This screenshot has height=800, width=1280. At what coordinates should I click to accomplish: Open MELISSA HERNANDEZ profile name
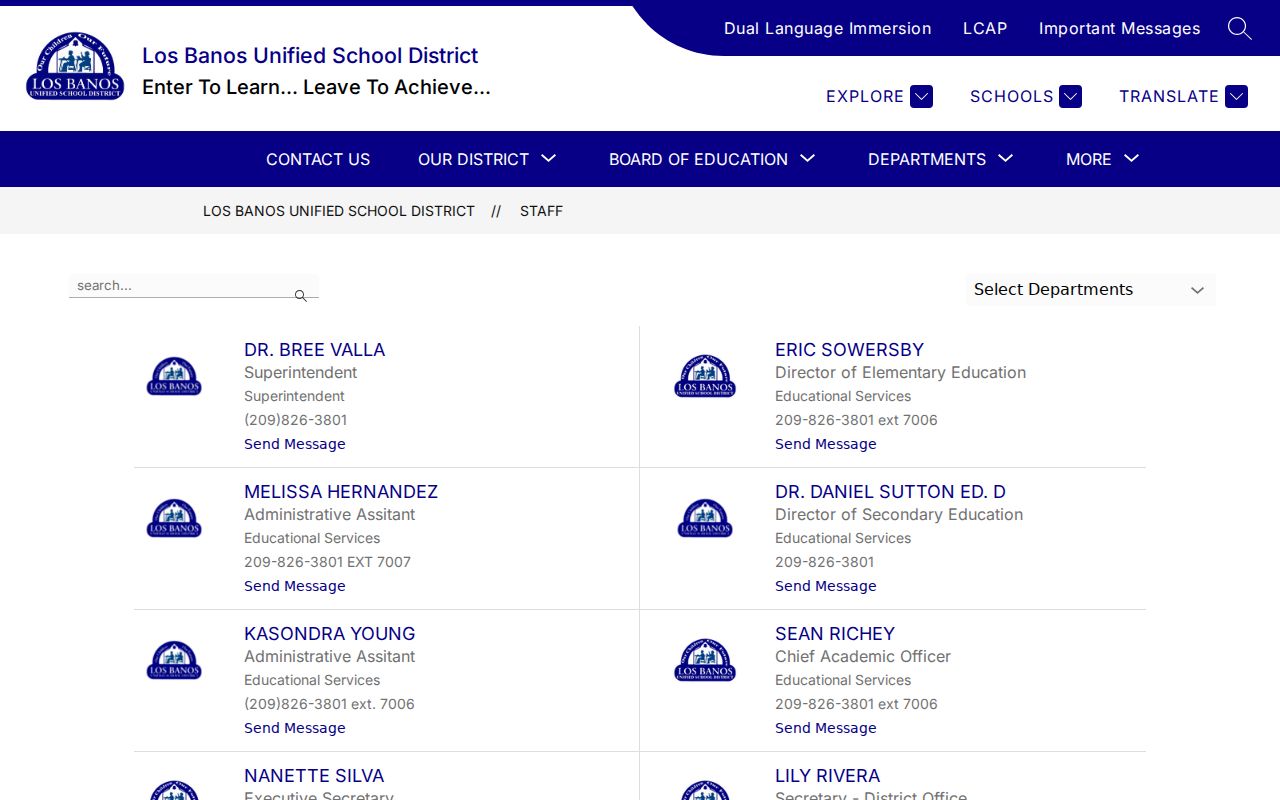pos(341,492)
